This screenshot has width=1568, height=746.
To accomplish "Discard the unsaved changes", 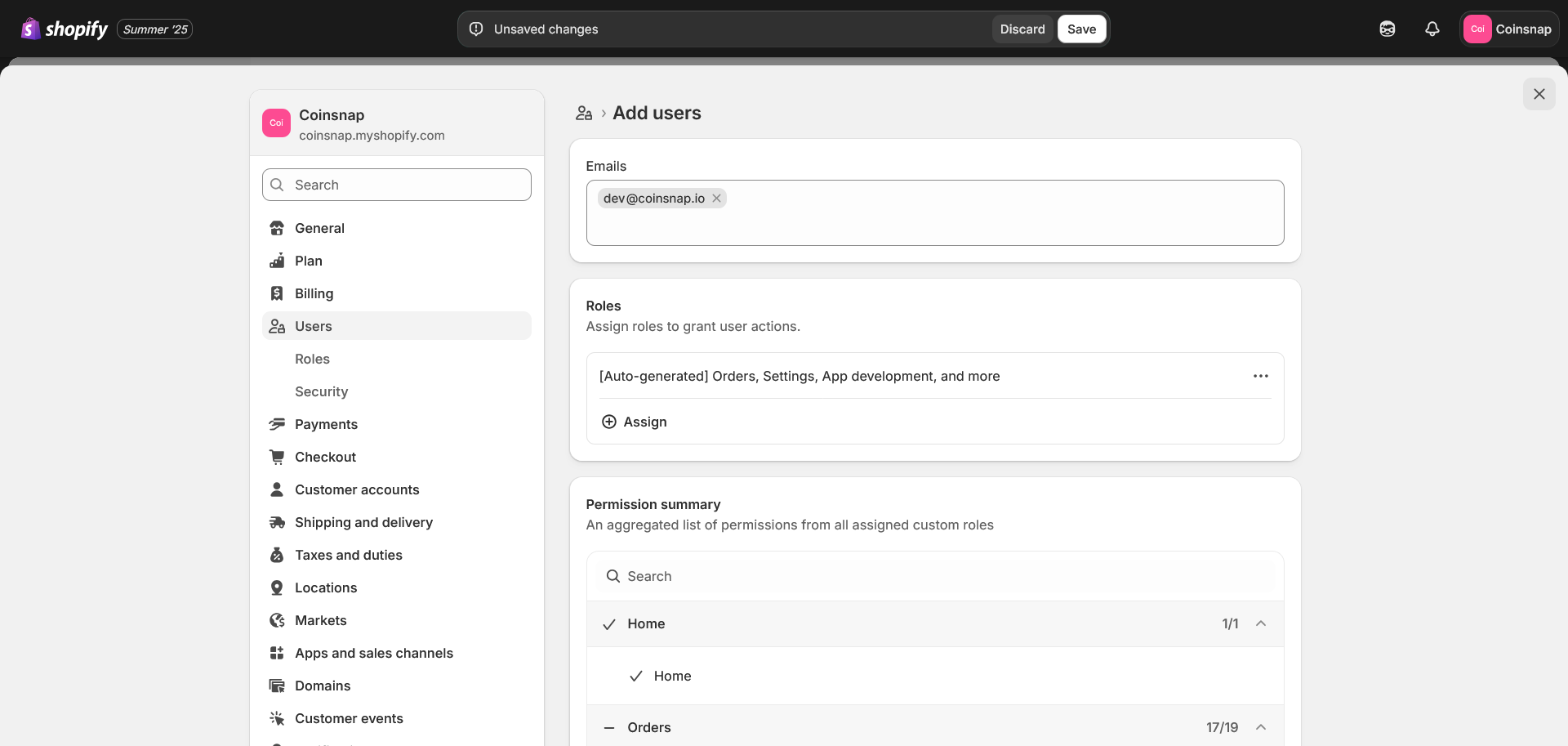I will pyautogui.click(x=1022, y=29).
